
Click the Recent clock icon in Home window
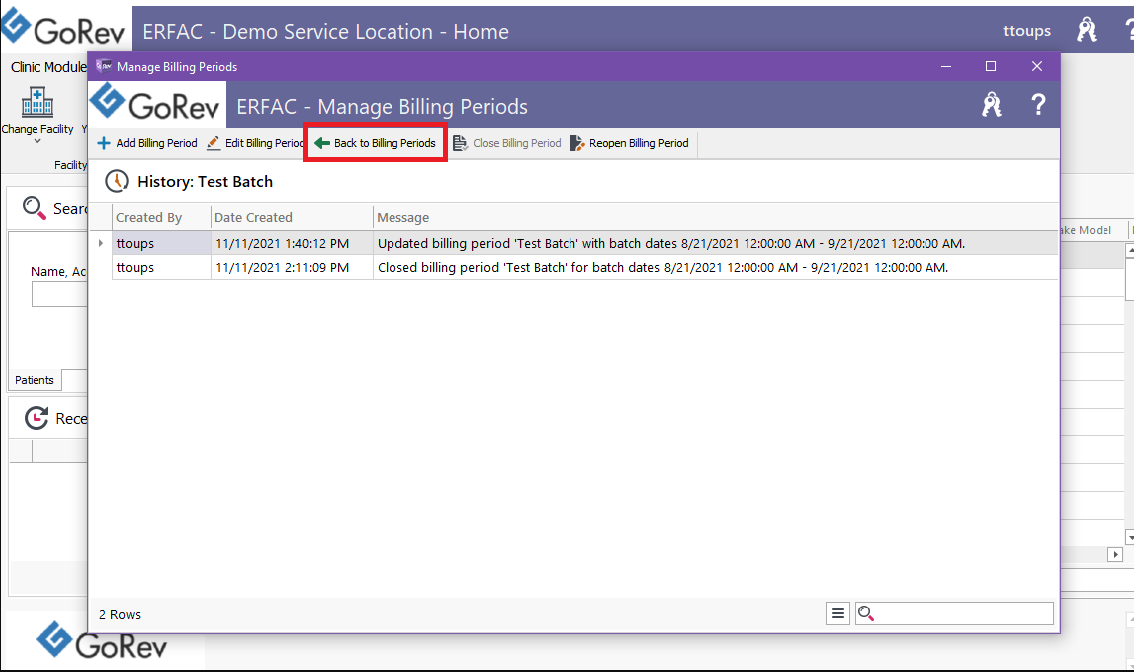point(36,417)
